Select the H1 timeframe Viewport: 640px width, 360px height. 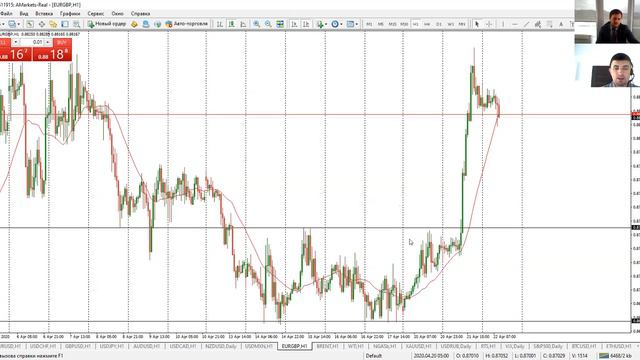point(416,24)
